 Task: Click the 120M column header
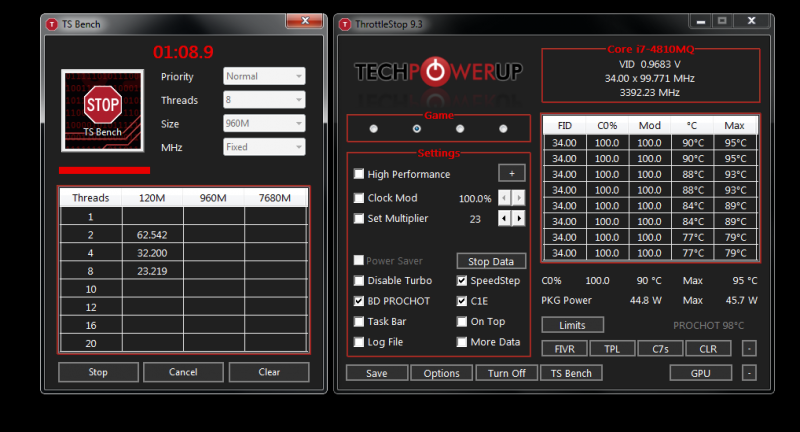pyautogui.click(x=152, y=198)
